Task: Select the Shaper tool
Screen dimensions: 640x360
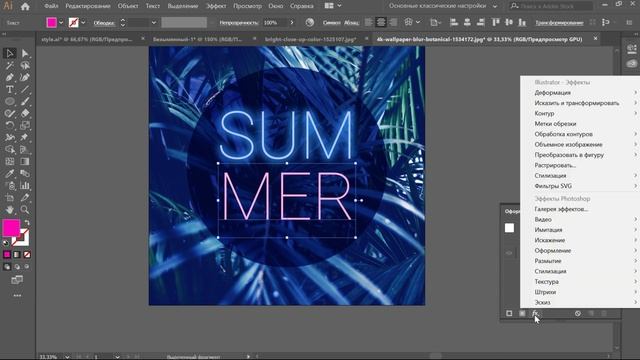Action: (x=9, y=113)
